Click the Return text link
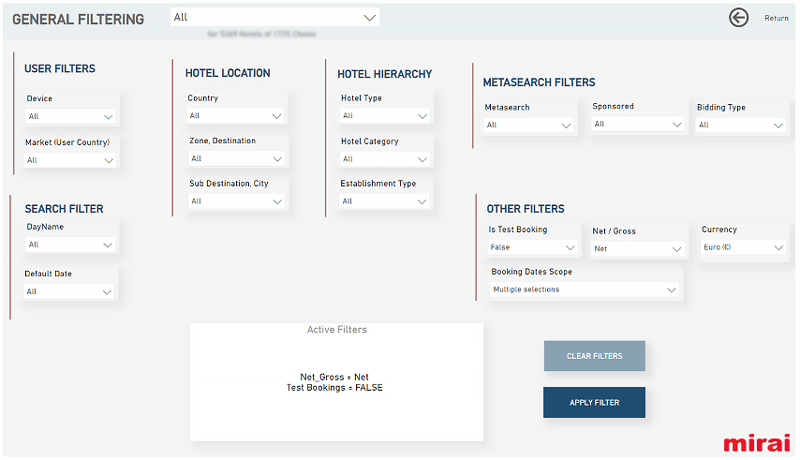This screenshot has height=460, width=800. [x=776, y=18]
